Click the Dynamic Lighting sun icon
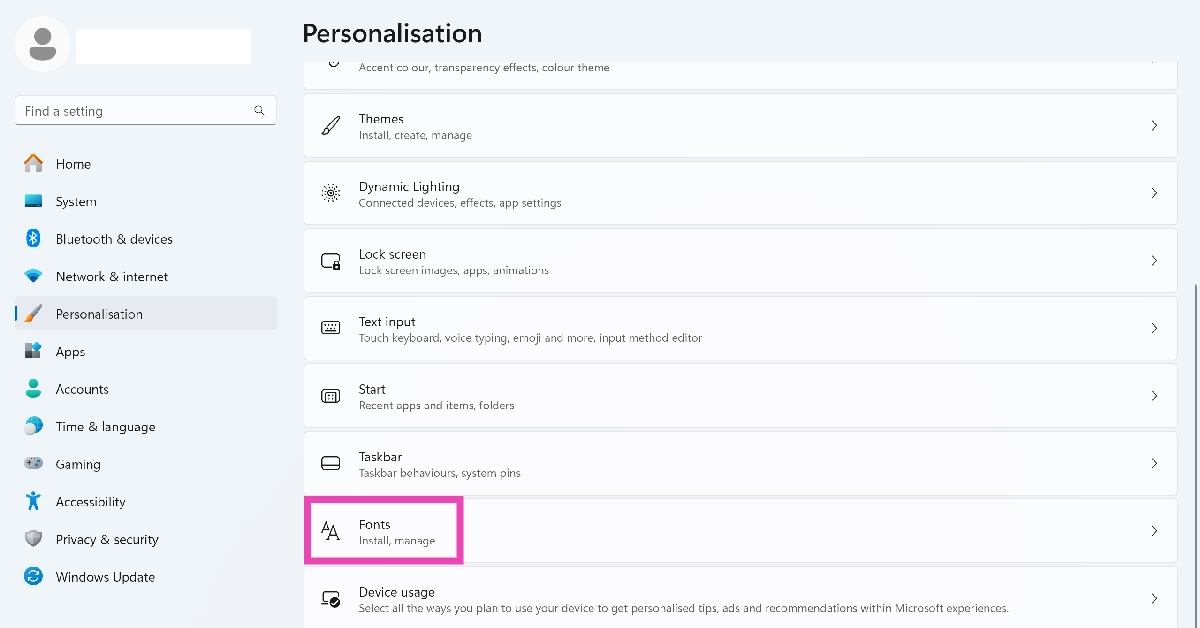The height and width of the screenshot is (628, 1200). (x=331, y=193)
